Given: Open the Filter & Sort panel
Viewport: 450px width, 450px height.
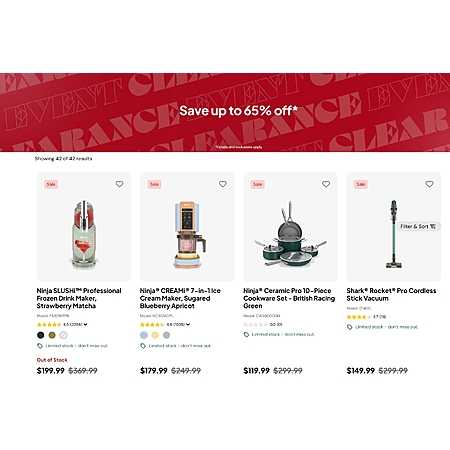Looking at the screenshot, I should coord(418,226).
